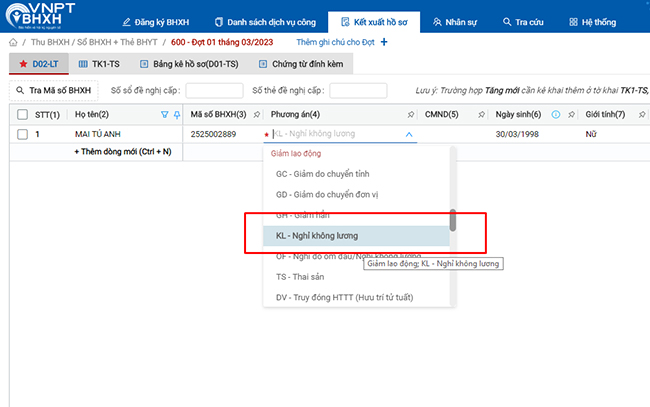Switch to the TK1-TS tab
The height and width of the screenshot is (407, 650).
click(x=99, y=64)
